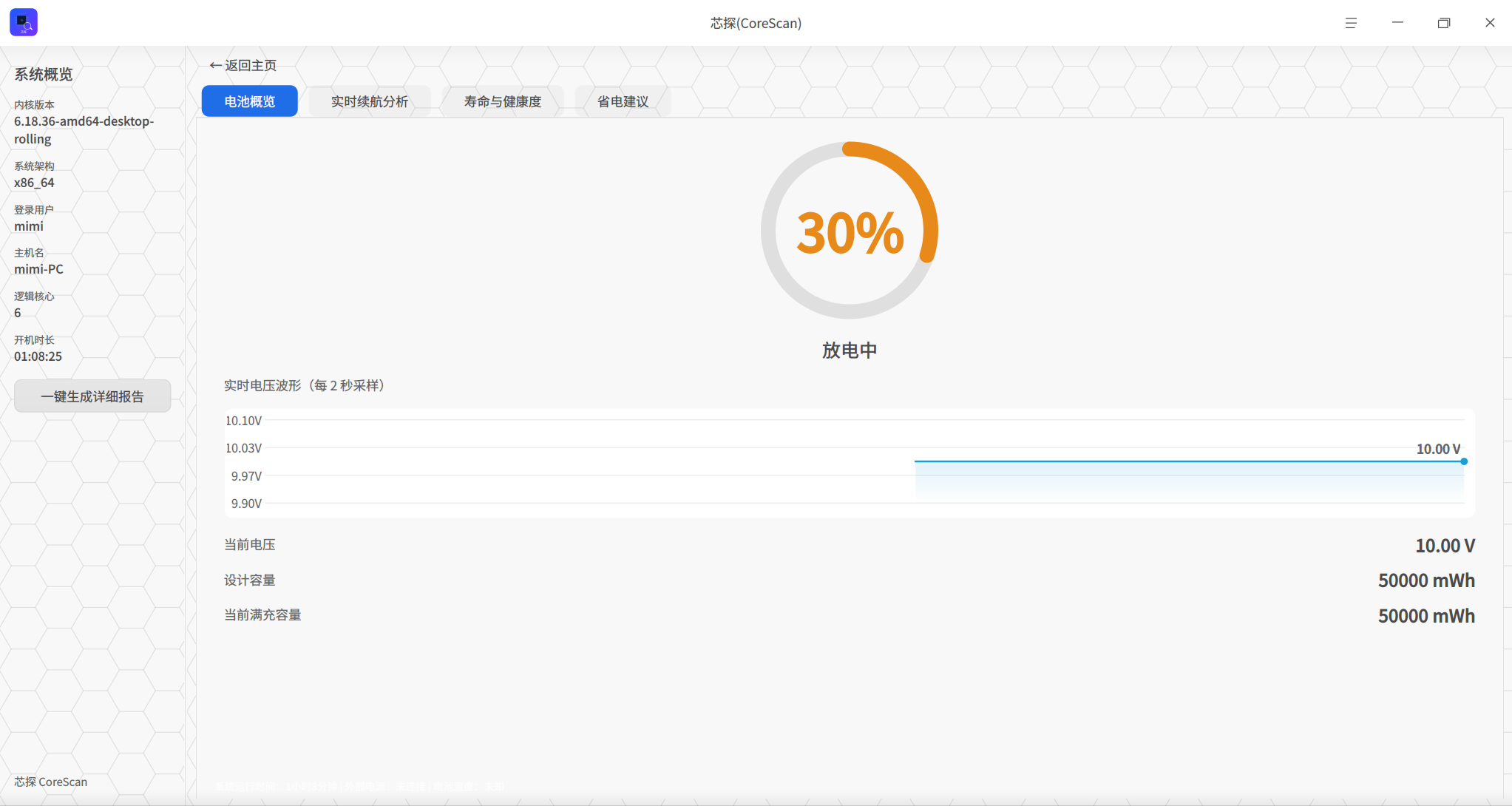Click the 9.90V axis label

click(x=246, y=504)
